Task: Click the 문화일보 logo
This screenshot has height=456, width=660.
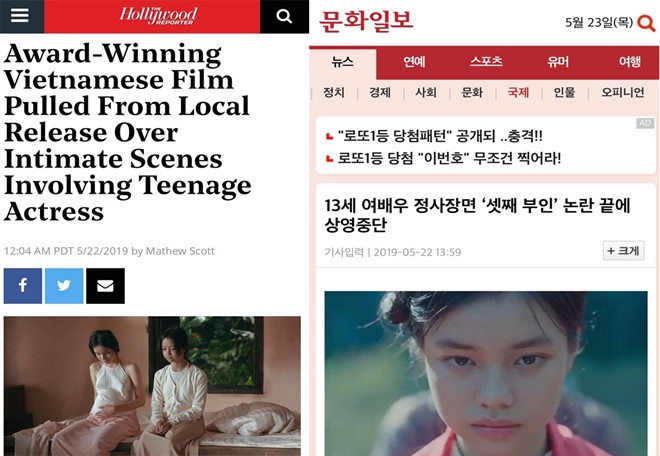Action: tap(366, 21)
